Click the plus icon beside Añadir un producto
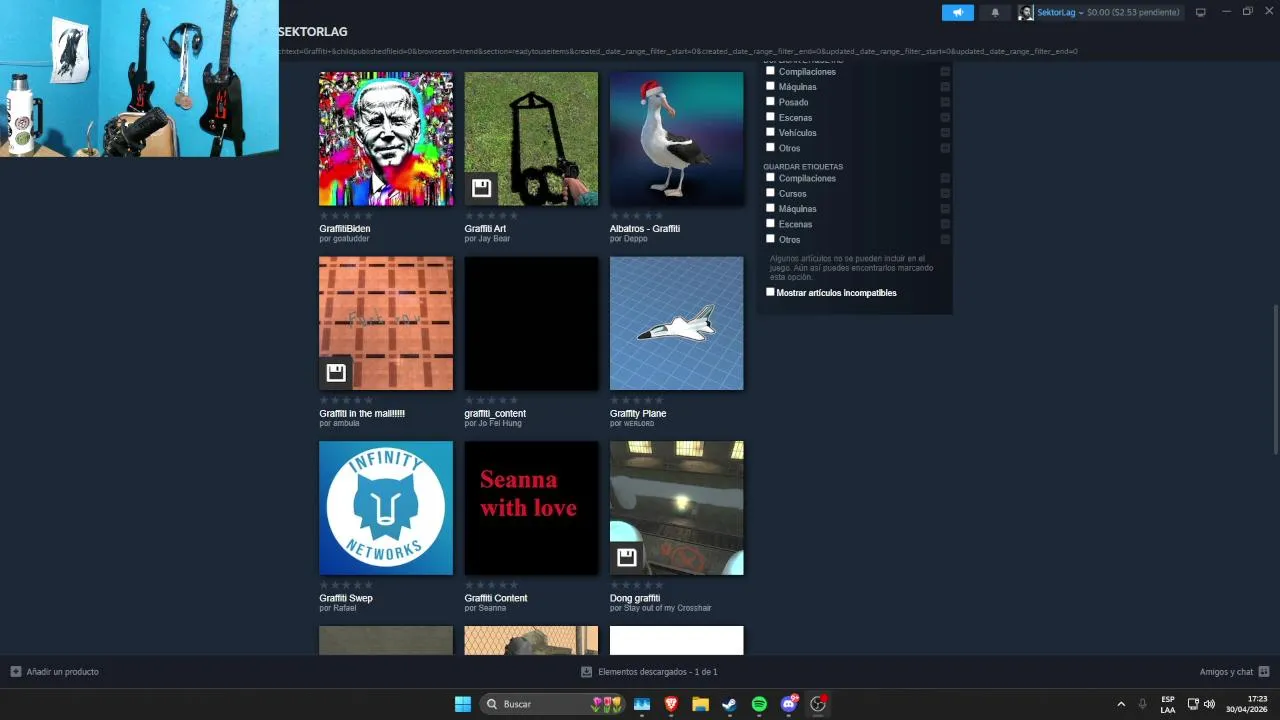The image size is (1280, 720). pos(16,672)
